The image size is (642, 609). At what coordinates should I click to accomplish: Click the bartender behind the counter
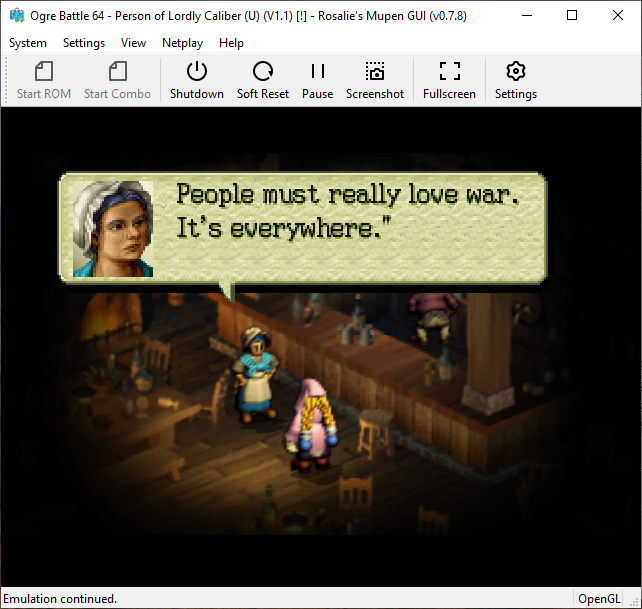click(432, 317)
